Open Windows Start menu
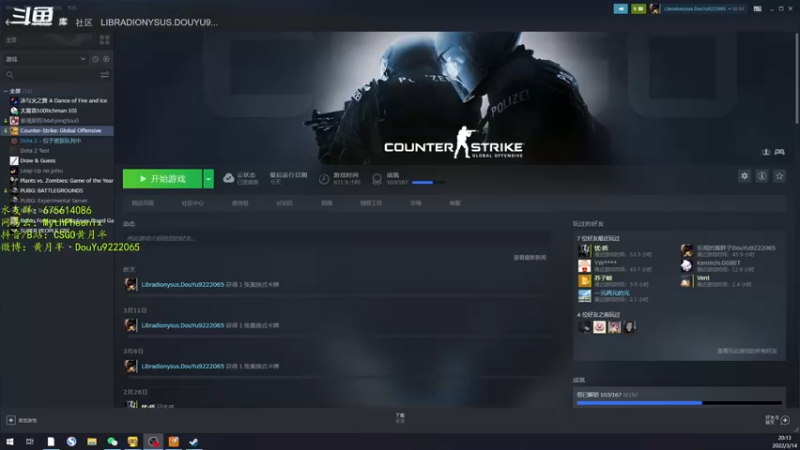This screenshot has width=800, height=450. click(x=10, y=441)
